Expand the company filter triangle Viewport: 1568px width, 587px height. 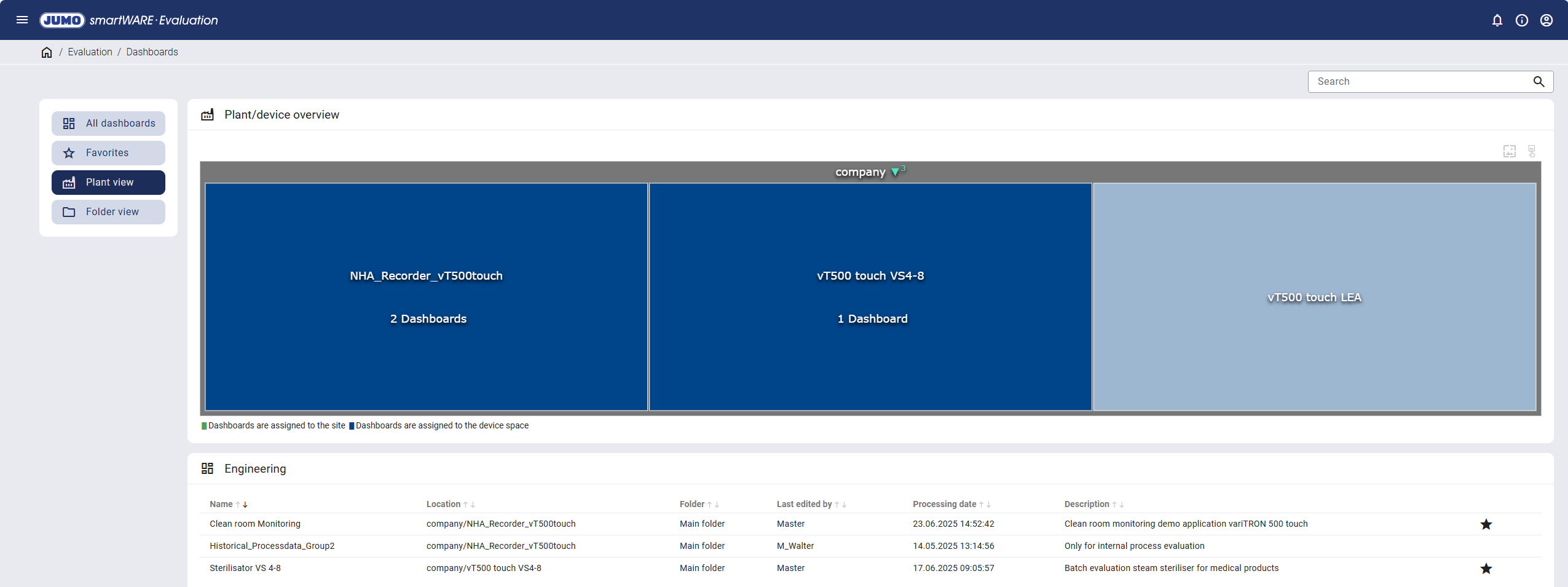[x=895, y=172]
